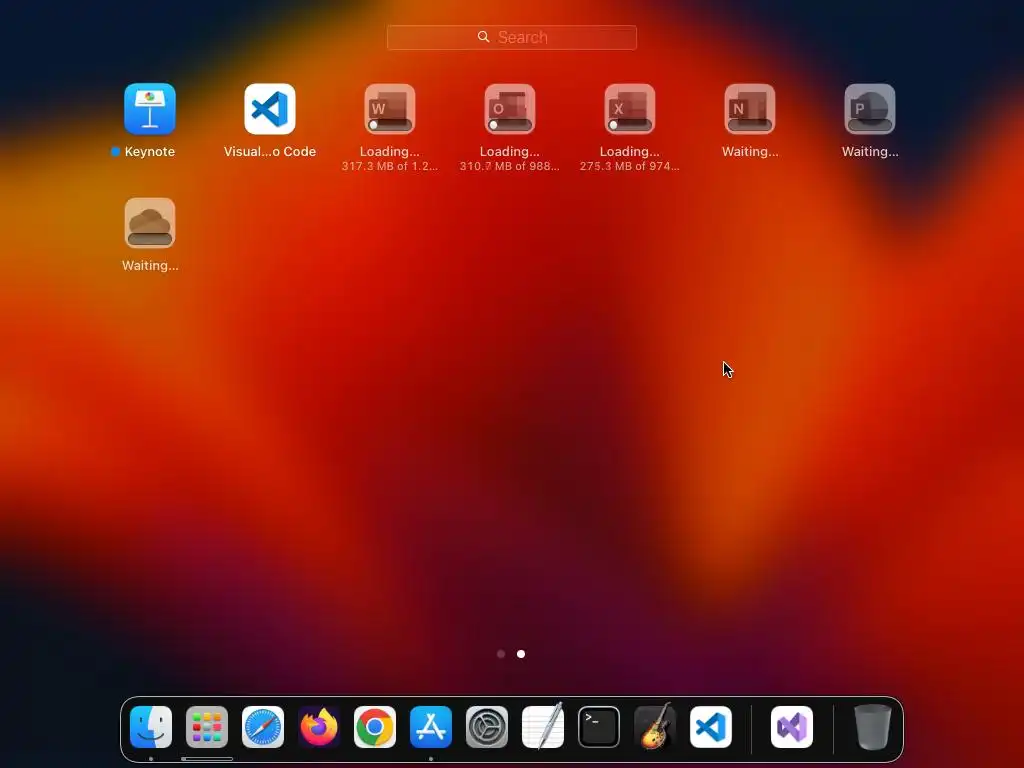1024x768 pixels.
Task: Open purple Visual Studio in Dock
Action: point(792,727)
